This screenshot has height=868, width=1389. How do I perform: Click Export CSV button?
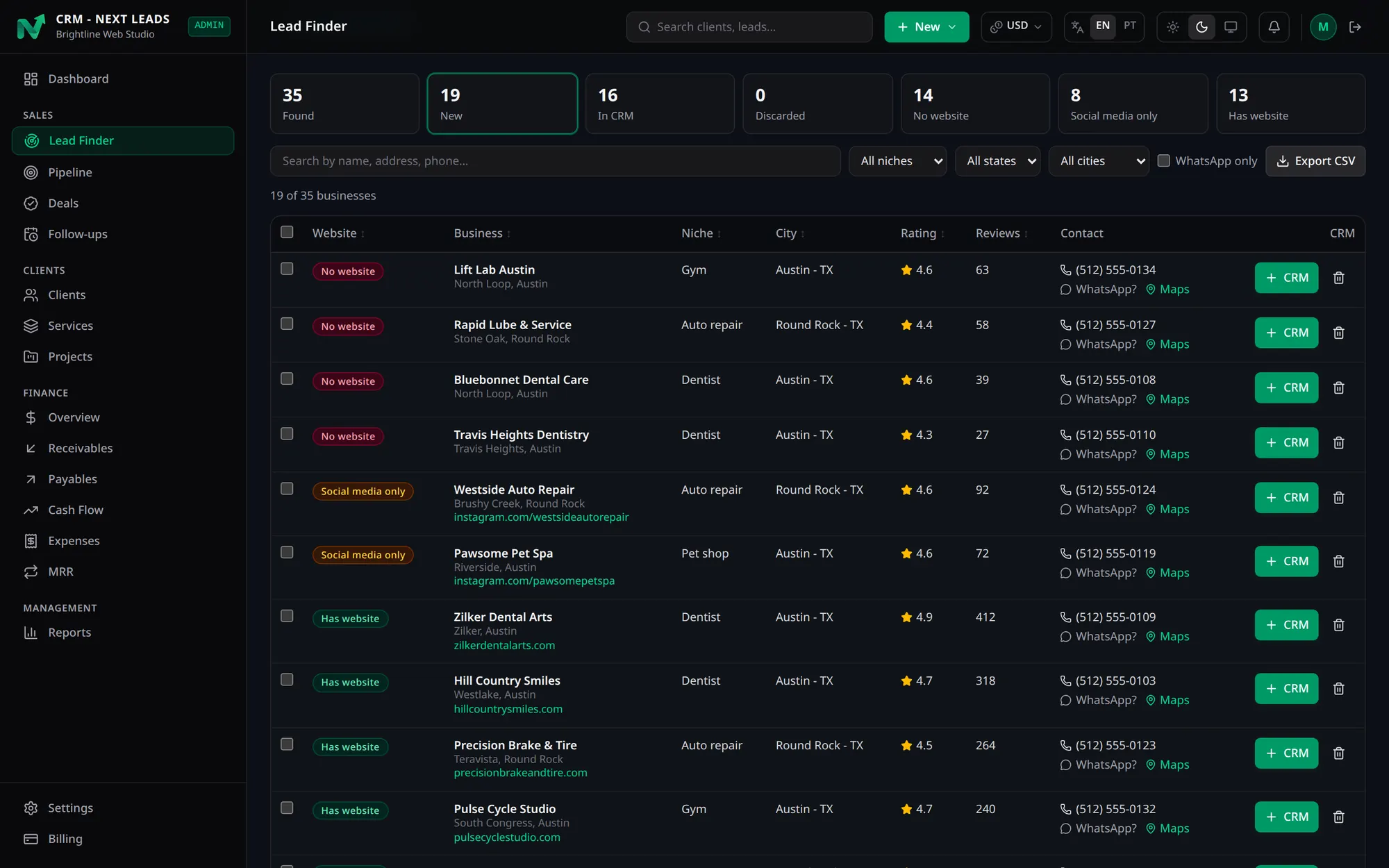coord(1315,161)
